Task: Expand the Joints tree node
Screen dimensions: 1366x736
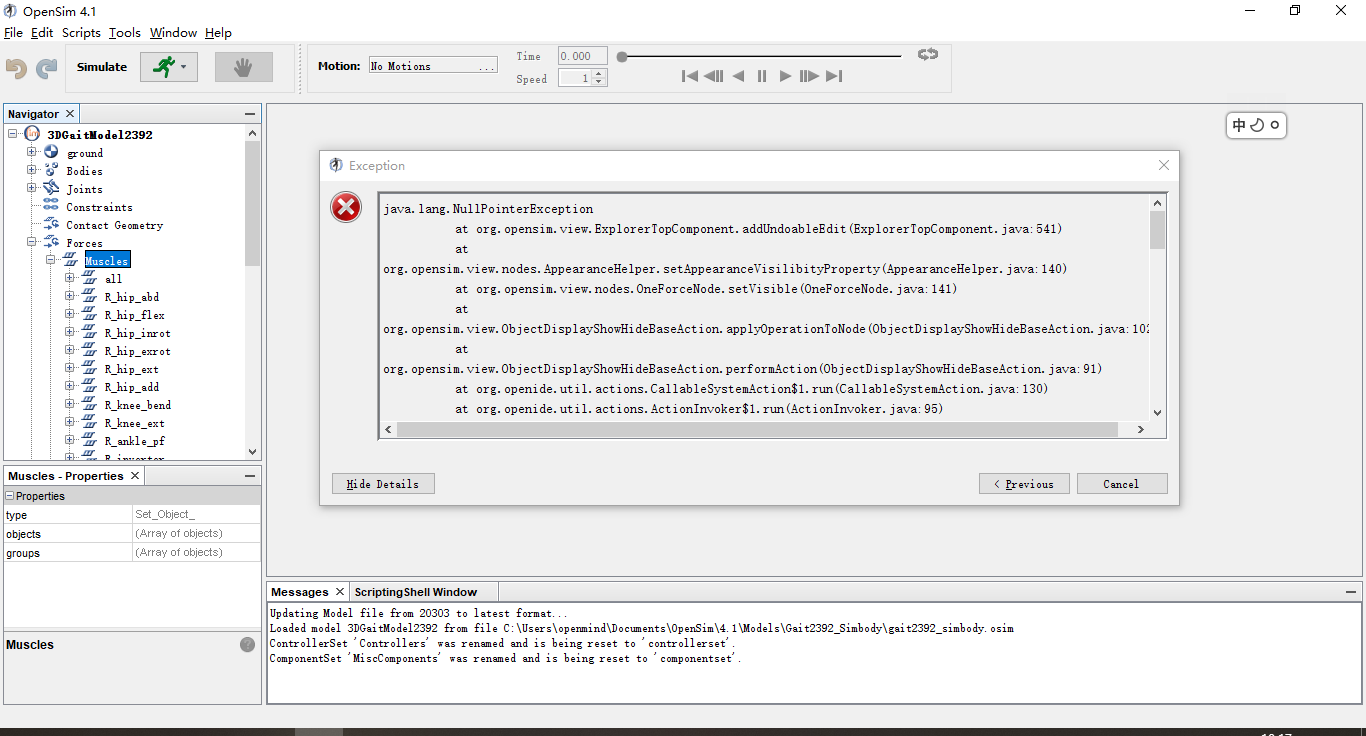Action: (x=31, y=188)
